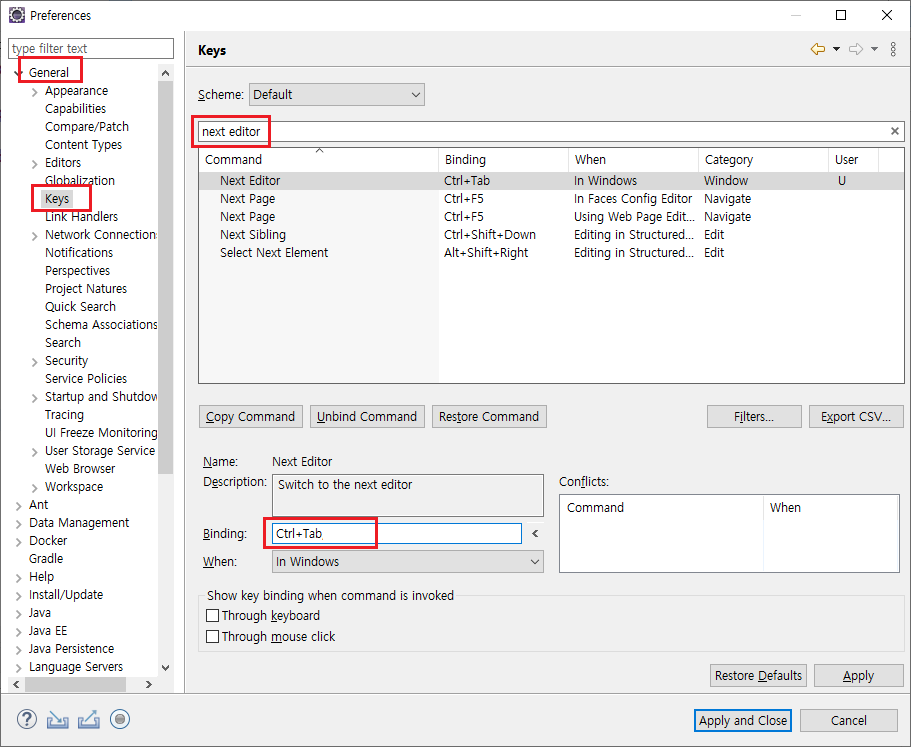Click the import preferences icon
The width and height of the screenshot is (911, 747).
(x=58, y=719)
